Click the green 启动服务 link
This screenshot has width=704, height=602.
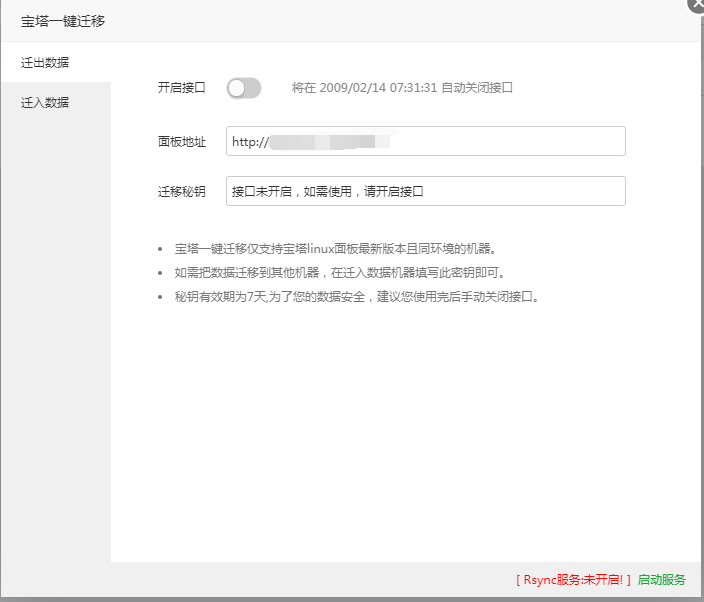(661, 580)
